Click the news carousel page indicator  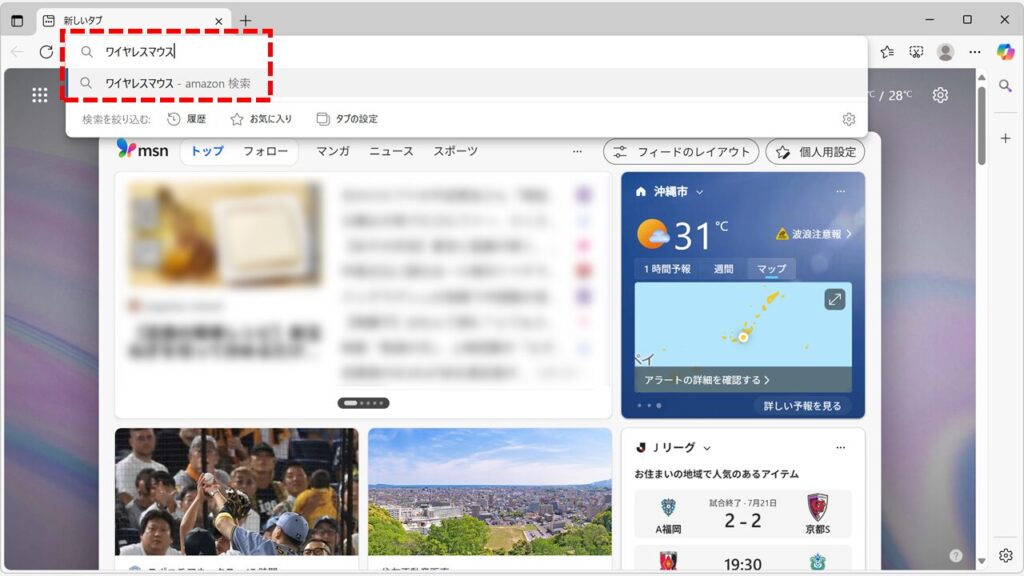tap(363, 404)
